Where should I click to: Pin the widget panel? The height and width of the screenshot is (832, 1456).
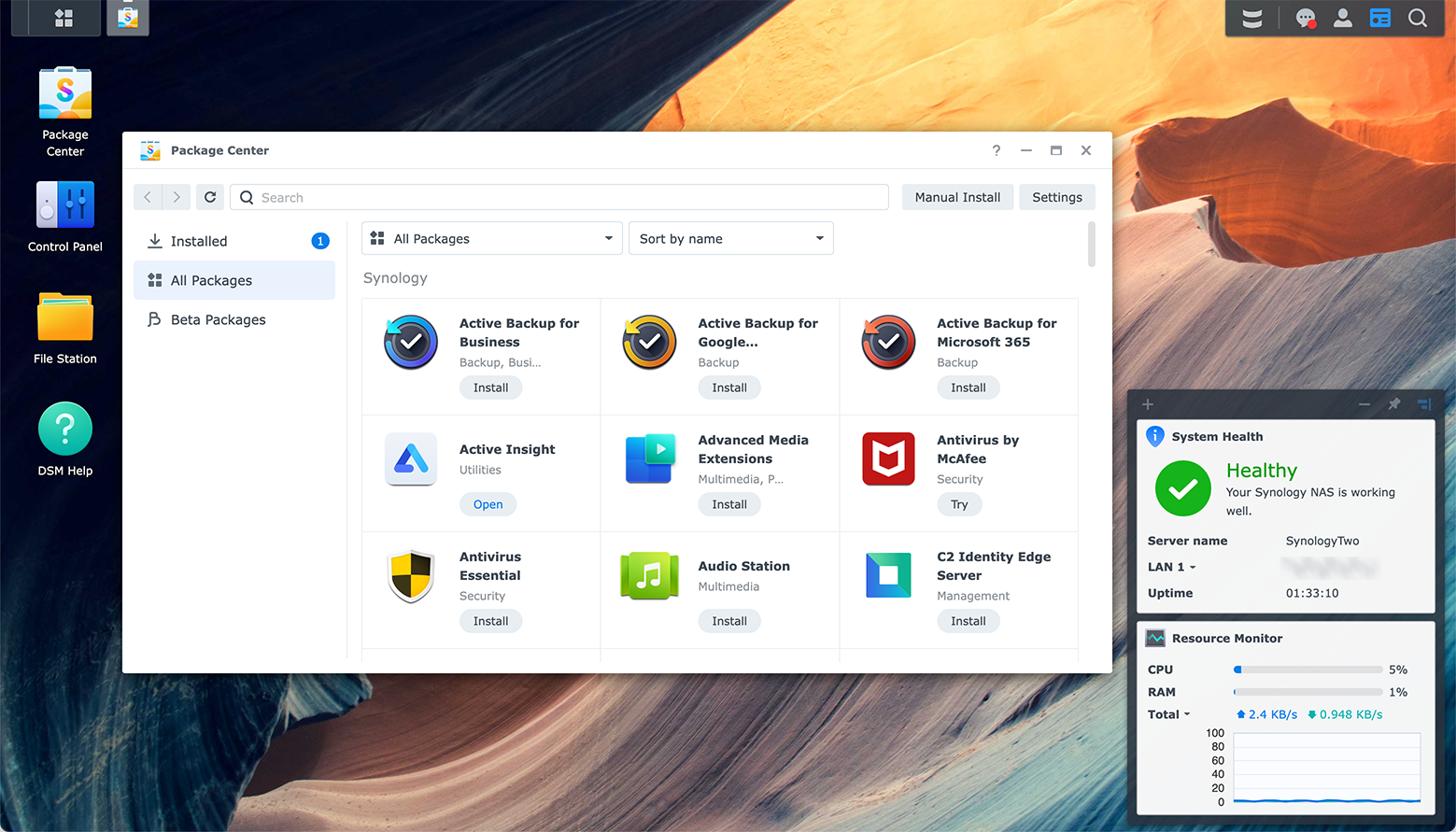point(1394,404)
